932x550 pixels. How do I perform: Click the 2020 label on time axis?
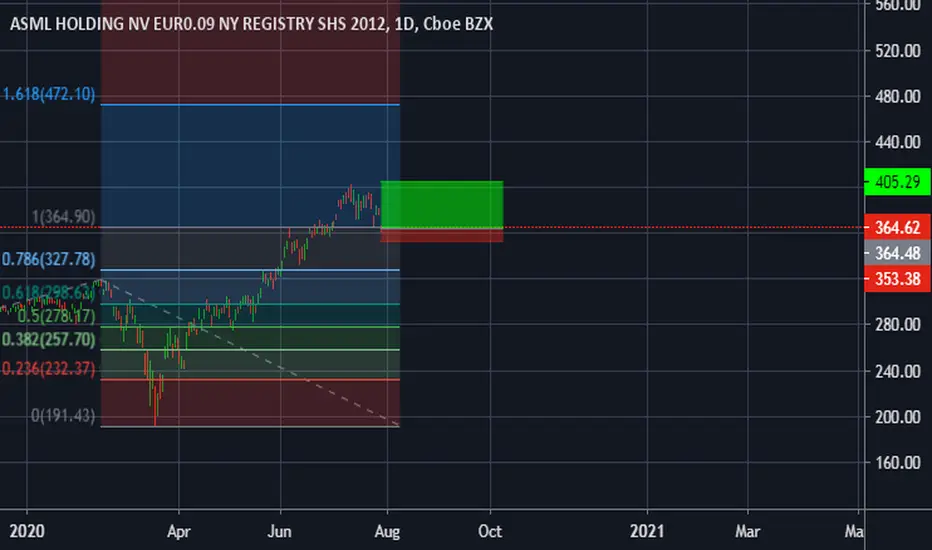click(x=27, y=531)
